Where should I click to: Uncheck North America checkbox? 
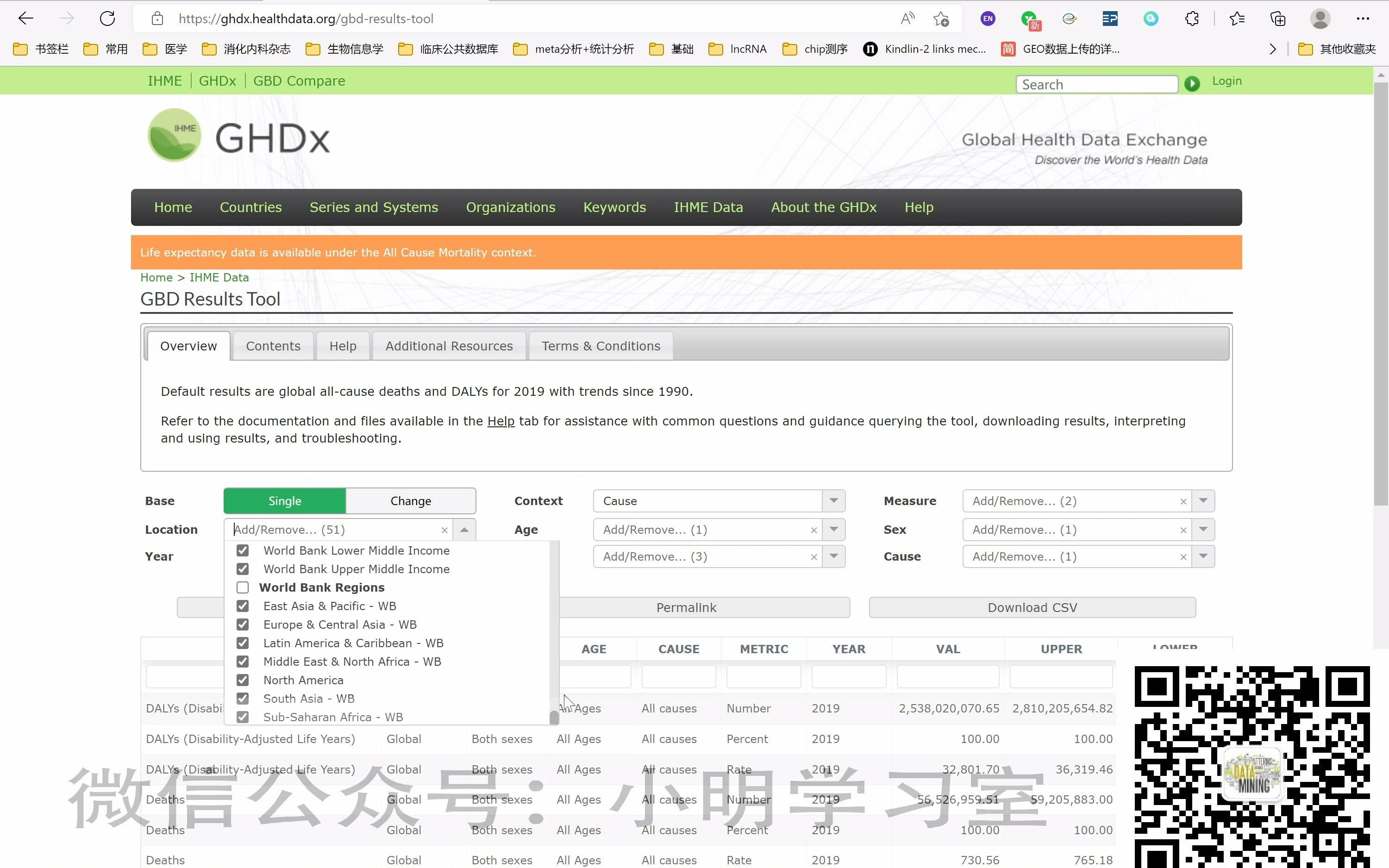click(243, 680)
